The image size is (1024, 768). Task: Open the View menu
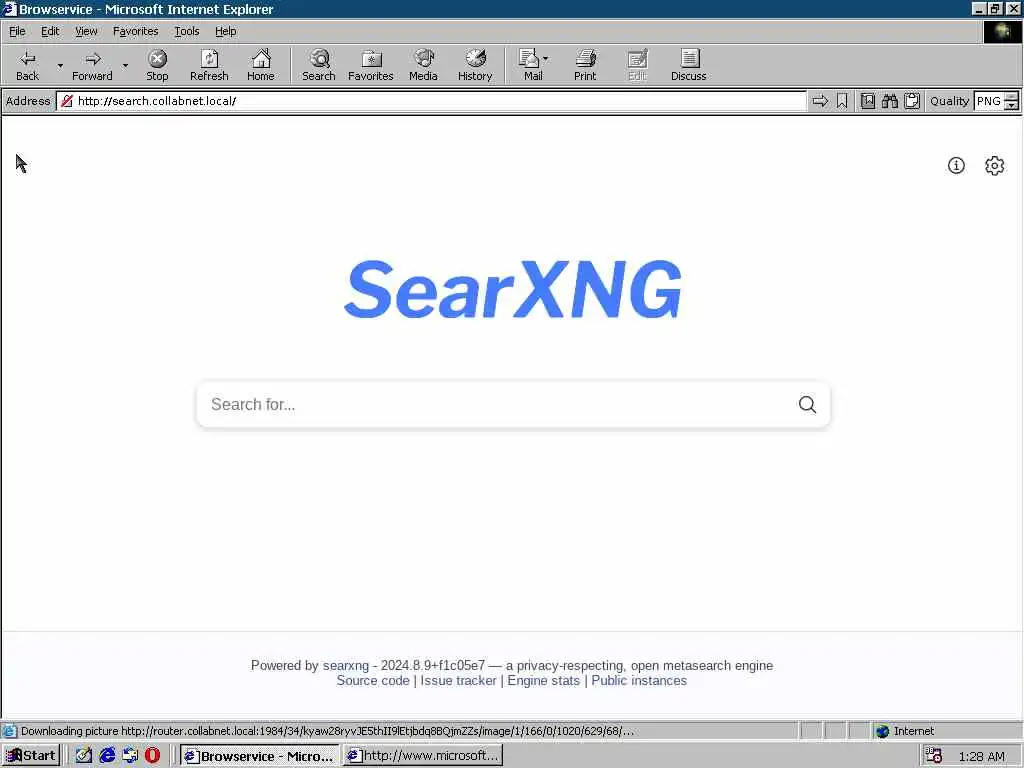point(86,31)
